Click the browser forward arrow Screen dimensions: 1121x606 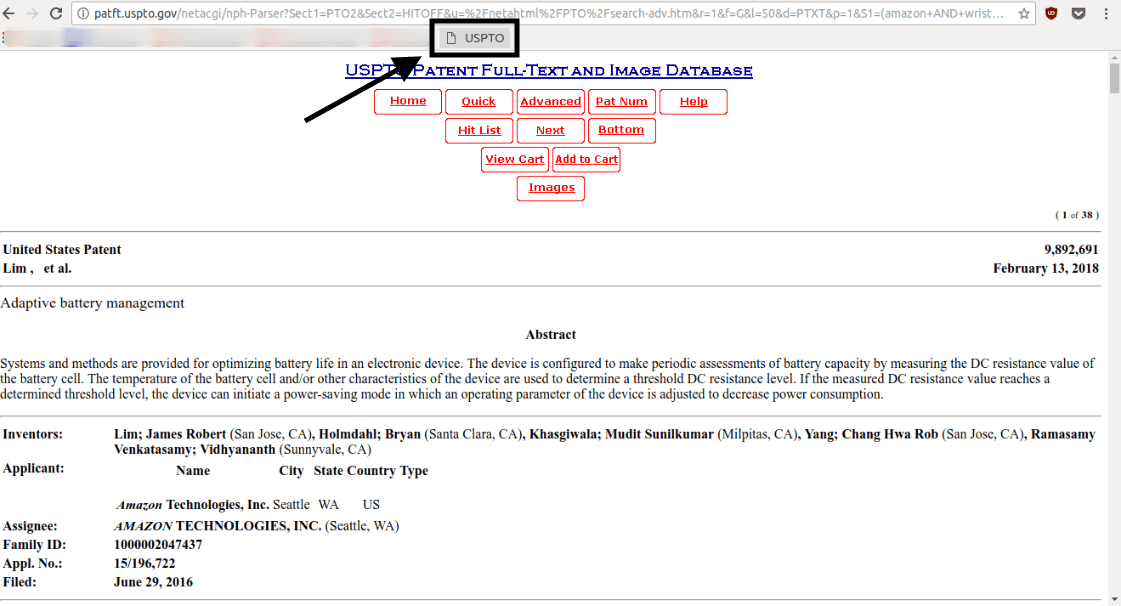32,14
